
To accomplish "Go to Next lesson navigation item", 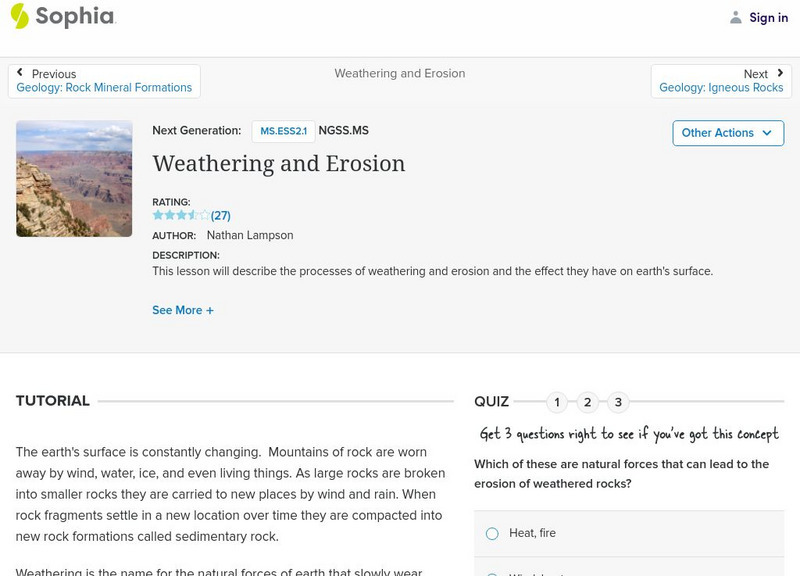I will point(756,73).
